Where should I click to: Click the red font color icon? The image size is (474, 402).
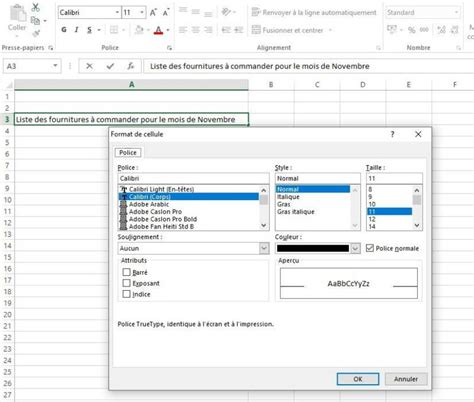point(159,30)
